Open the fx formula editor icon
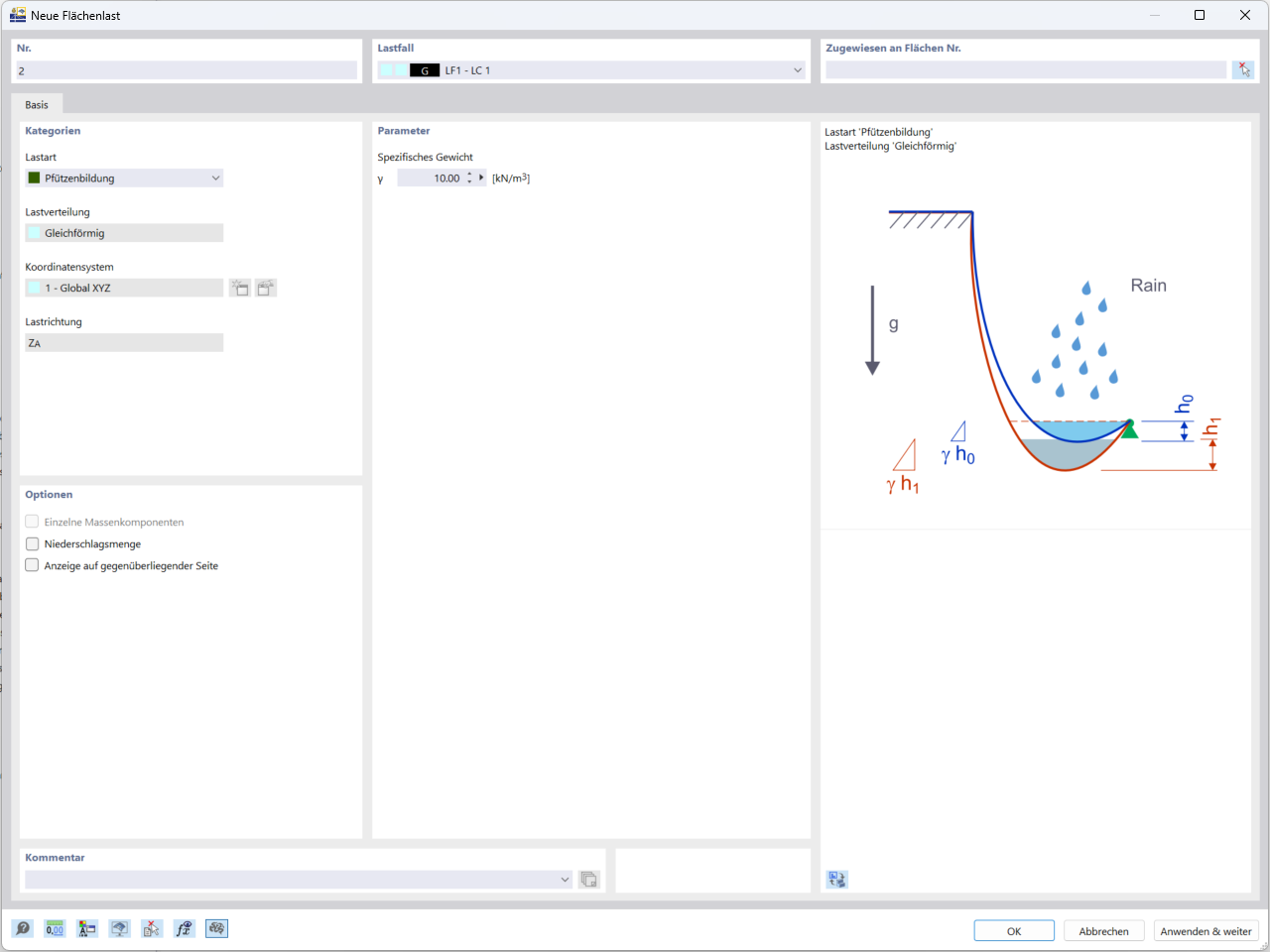Image resolution: width=1270 pixels, height=952 pixels. (184, 928)
